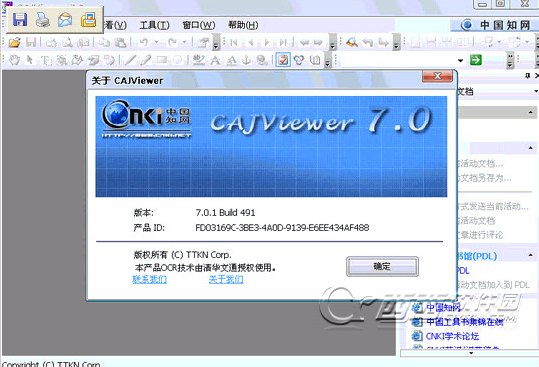The width and height of the screenshot is (539, 367).
Task: Select the straight Line drawing tool
Action: coord(130,60)
